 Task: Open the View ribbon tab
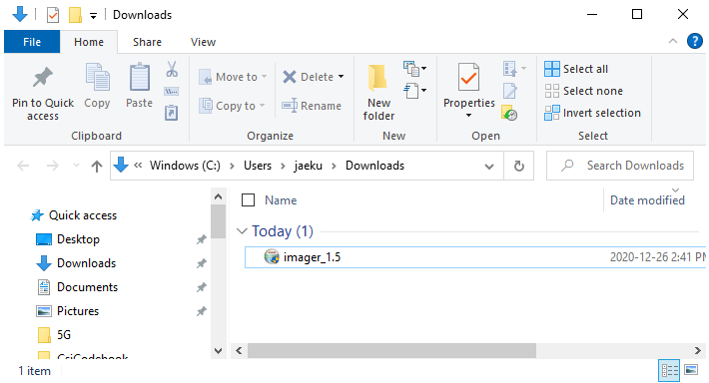(203, 42)
